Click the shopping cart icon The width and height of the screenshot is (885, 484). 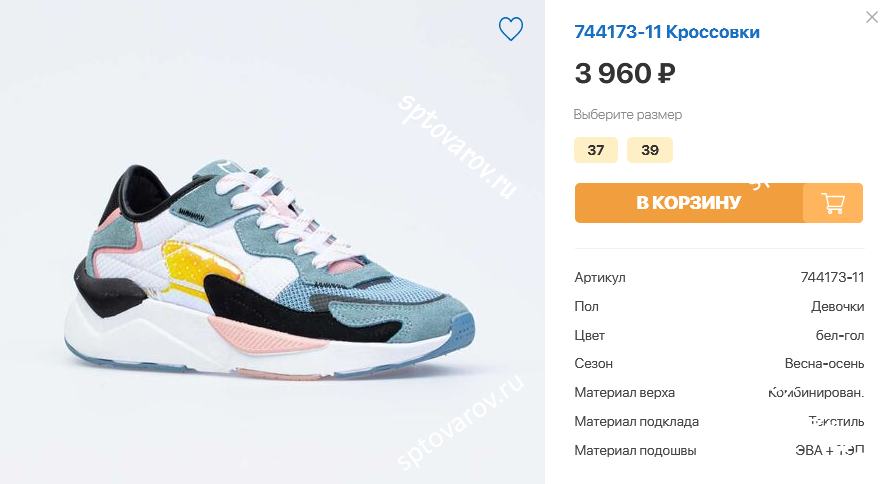(x=833, y=203)
